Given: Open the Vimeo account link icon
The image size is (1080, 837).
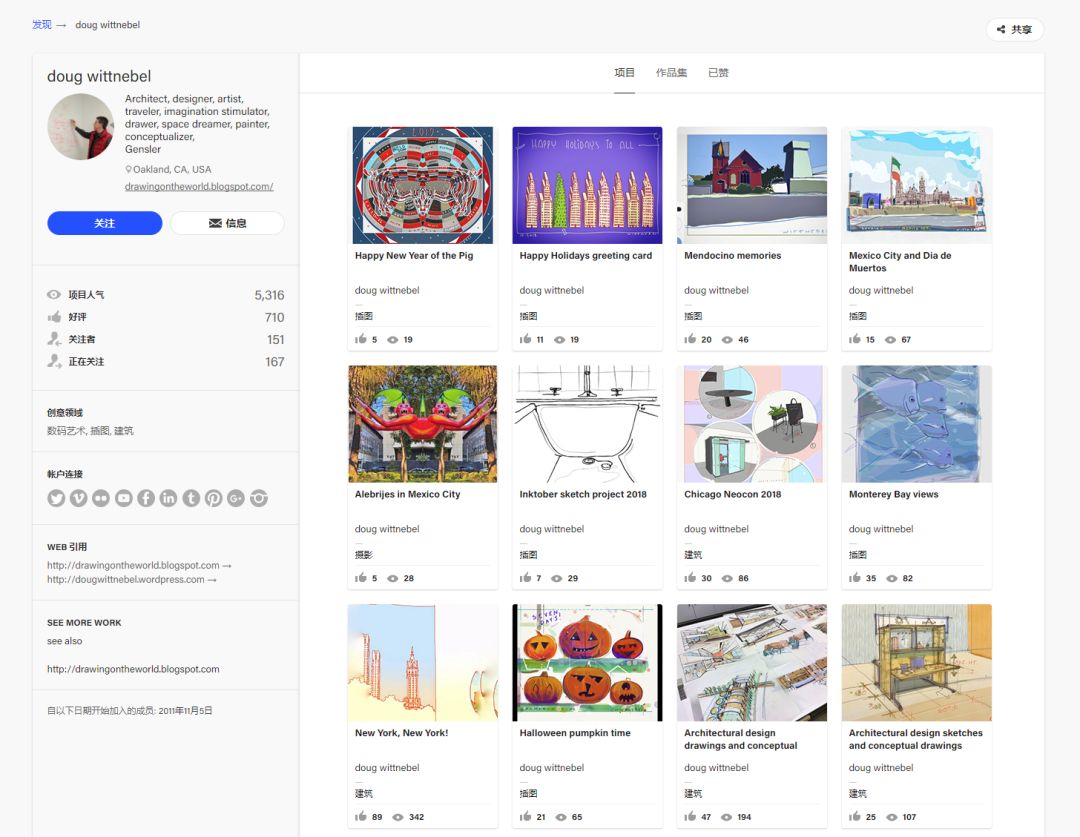Looking at the screenshot, I should (x=79, y=498).
